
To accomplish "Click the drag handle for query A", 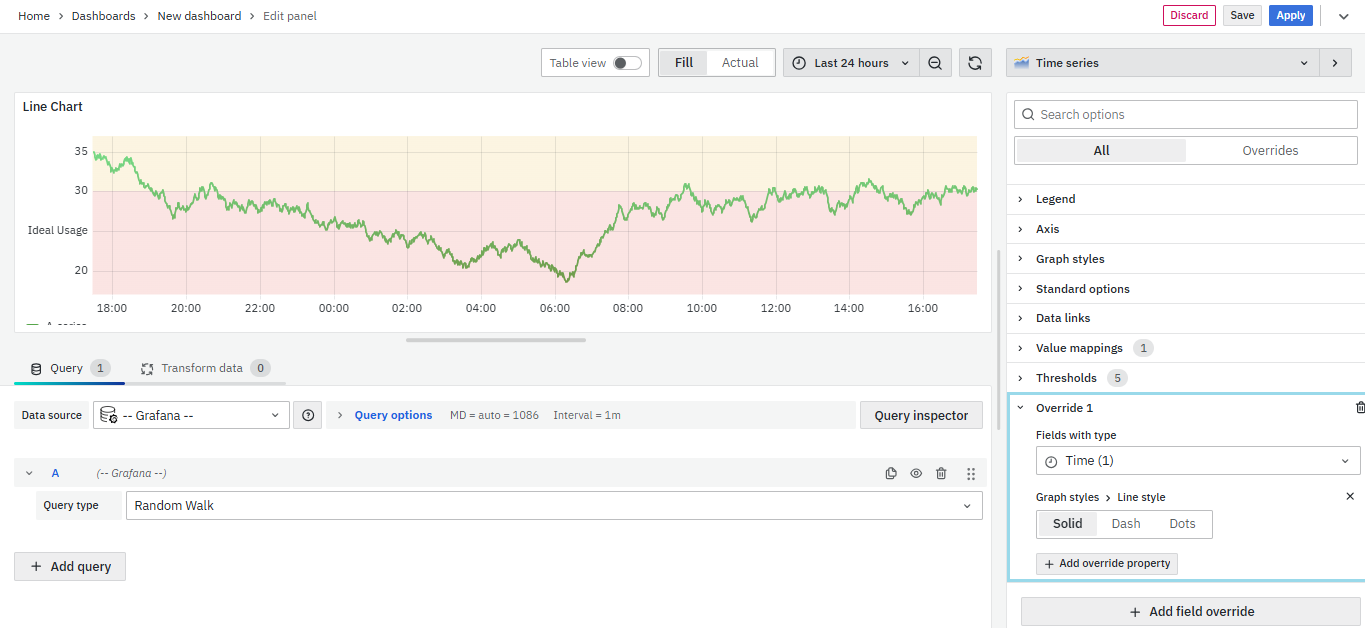I will click(970, 474).
